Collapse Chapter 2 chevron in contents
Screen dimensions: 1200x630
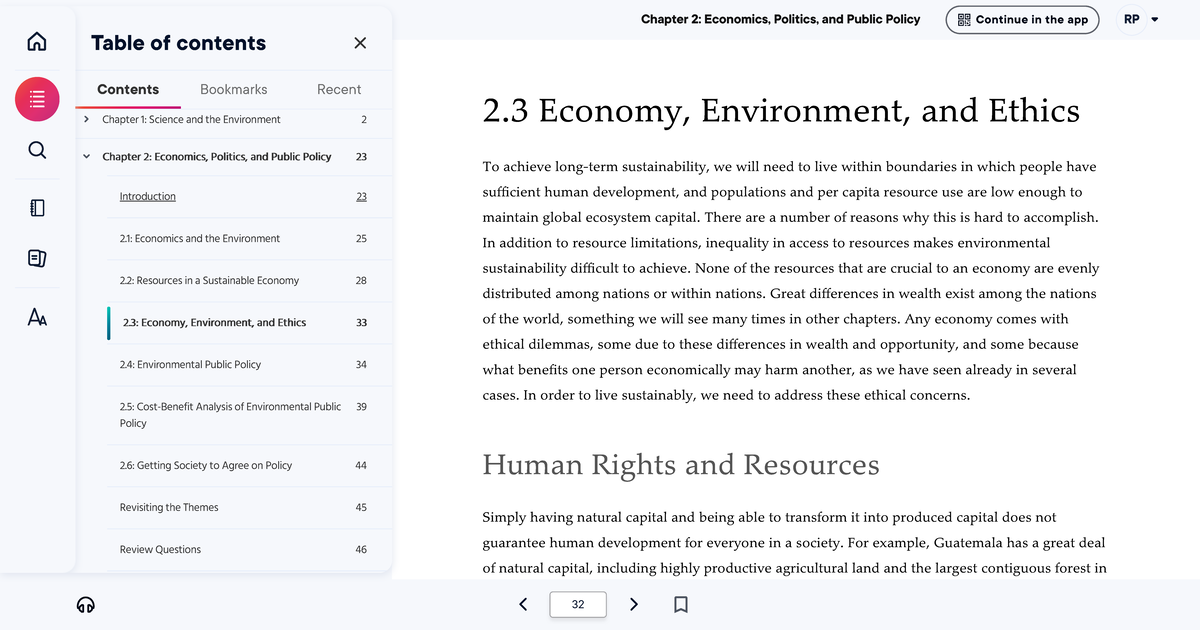pos(87,156)
